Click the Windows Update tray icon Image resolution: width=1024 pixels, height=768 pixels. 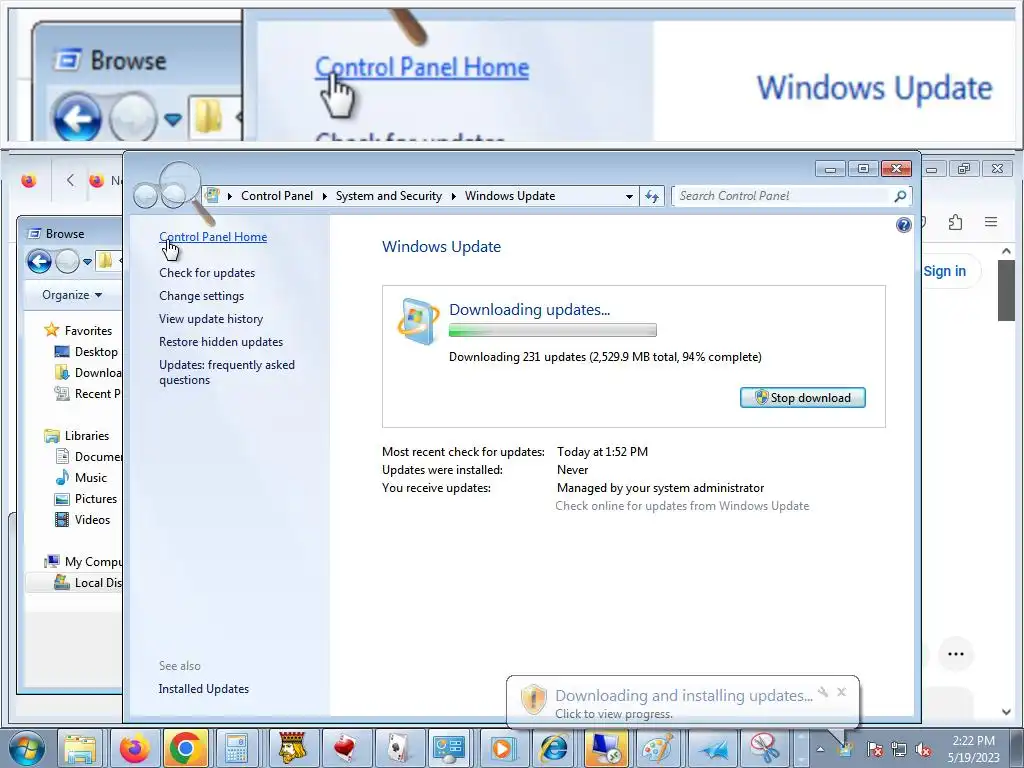[x=845, y=749]
